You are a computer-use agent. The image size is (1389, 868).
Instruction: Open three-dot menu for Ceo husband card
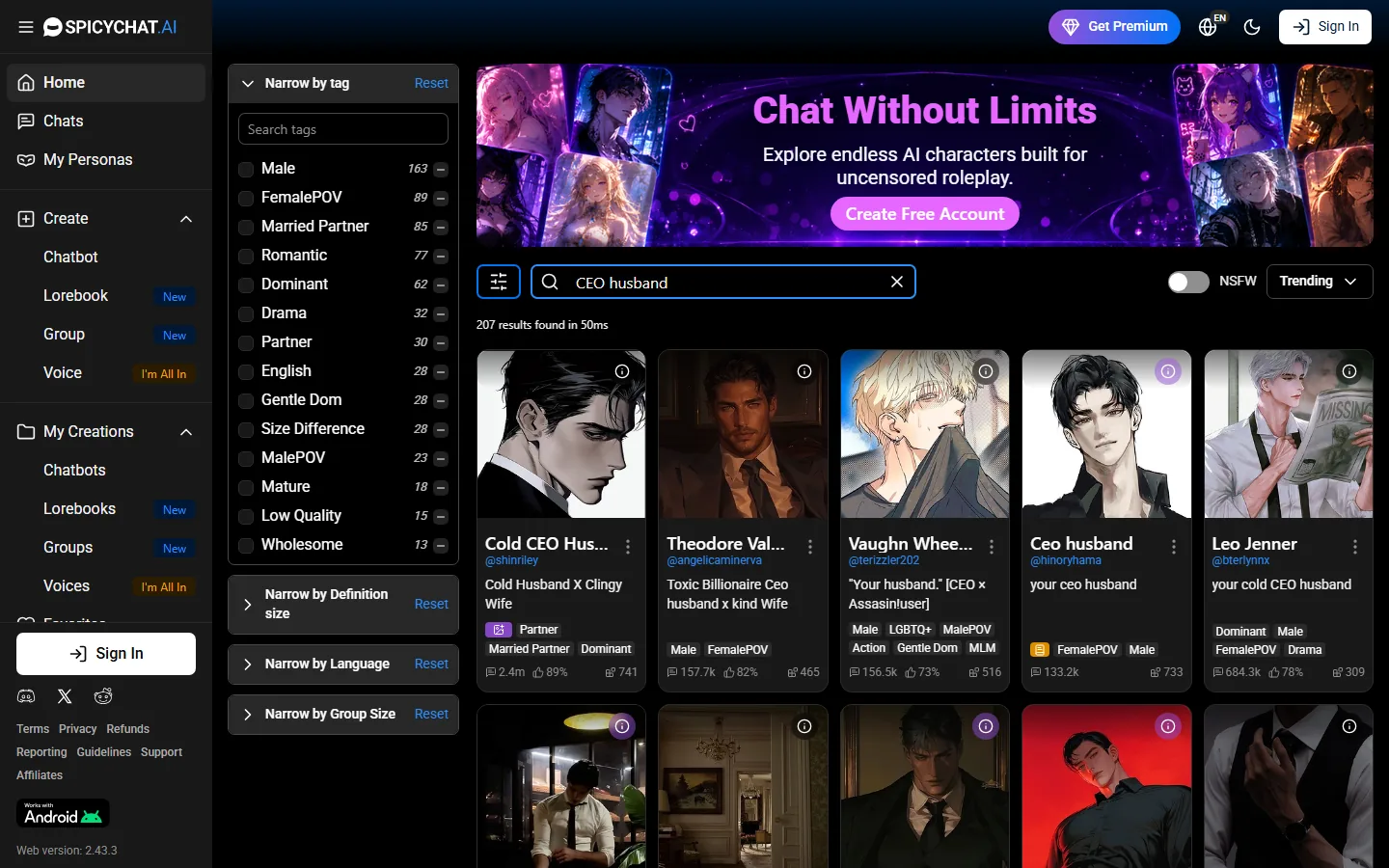[1174, 547]
